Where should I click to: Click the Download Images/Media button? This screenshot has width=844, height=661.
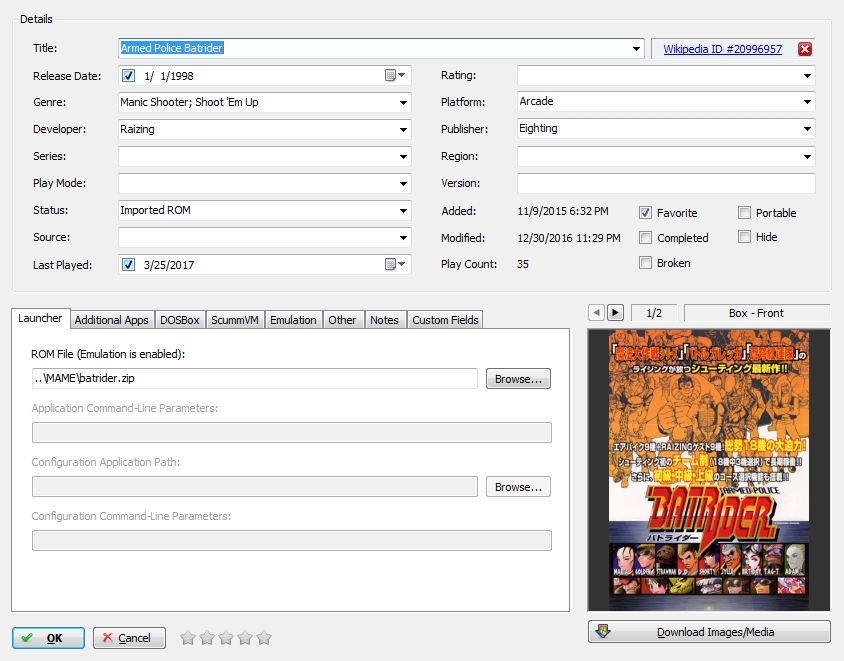point(709,632)
